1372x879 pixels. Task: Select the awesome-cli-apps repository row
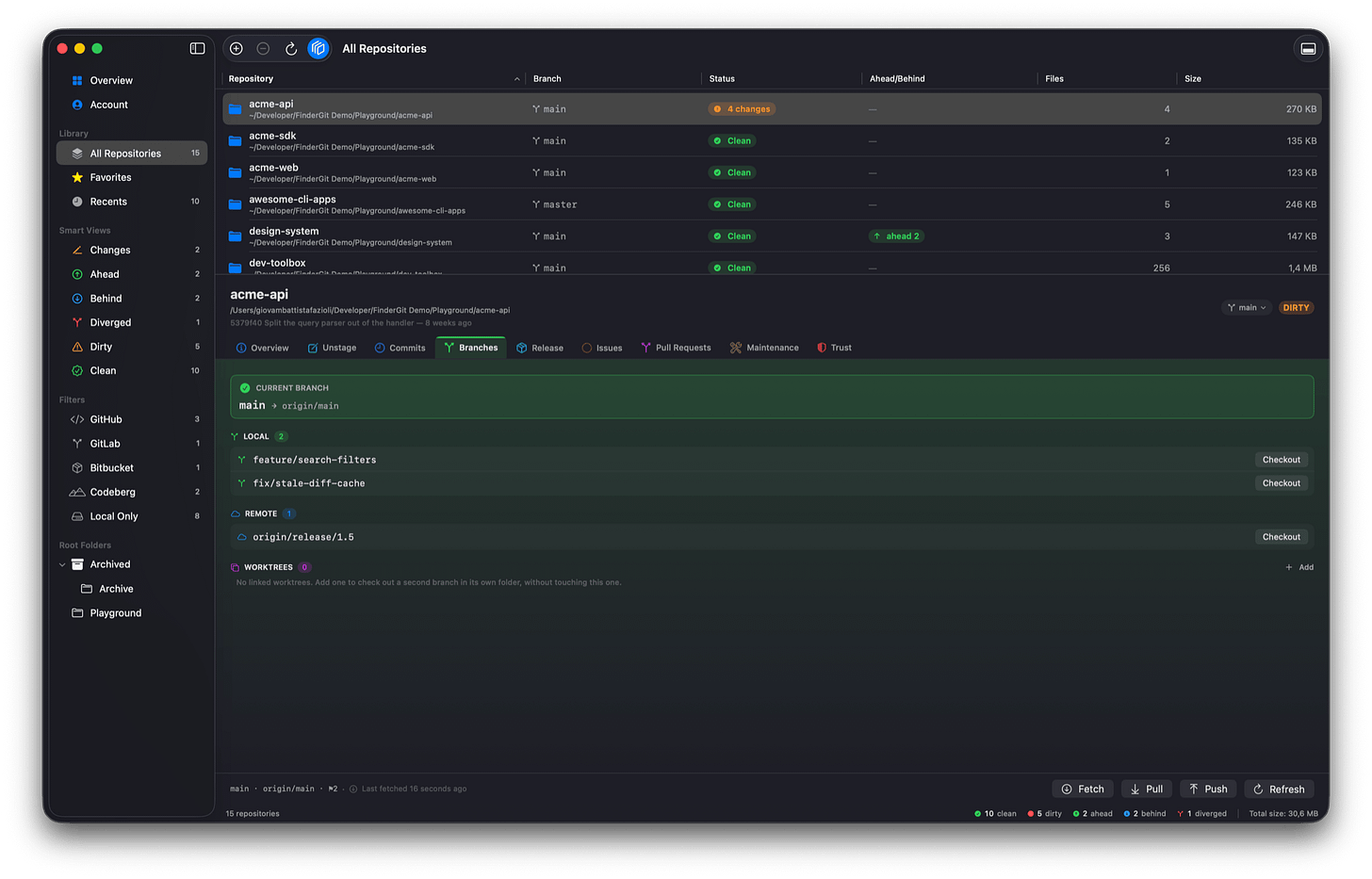pos(772,204)
